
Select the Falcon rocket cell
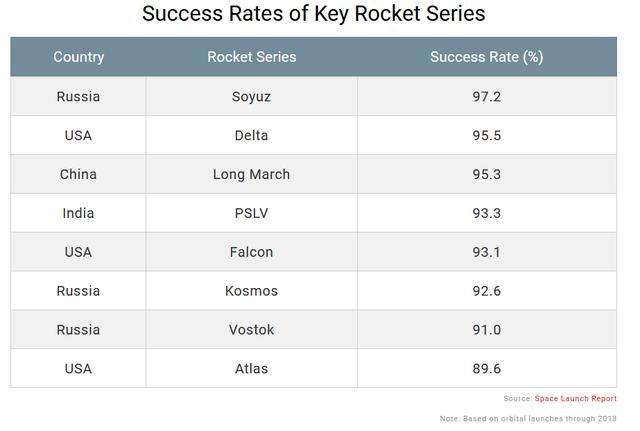pos(251,252)
